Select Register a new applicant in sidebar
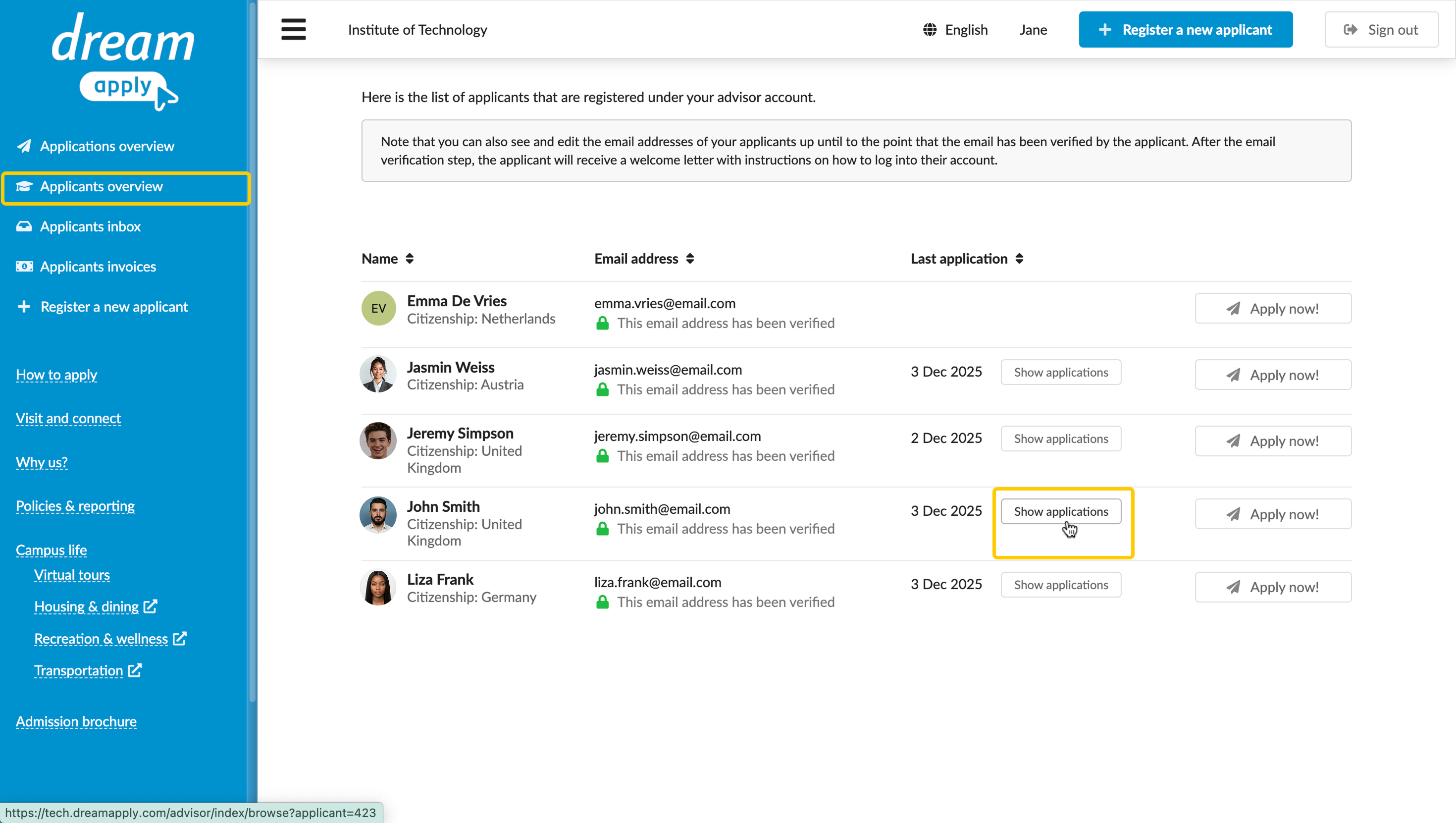Image resolution: width=1456 pixels, height=823 pixels. click(113, 307)
